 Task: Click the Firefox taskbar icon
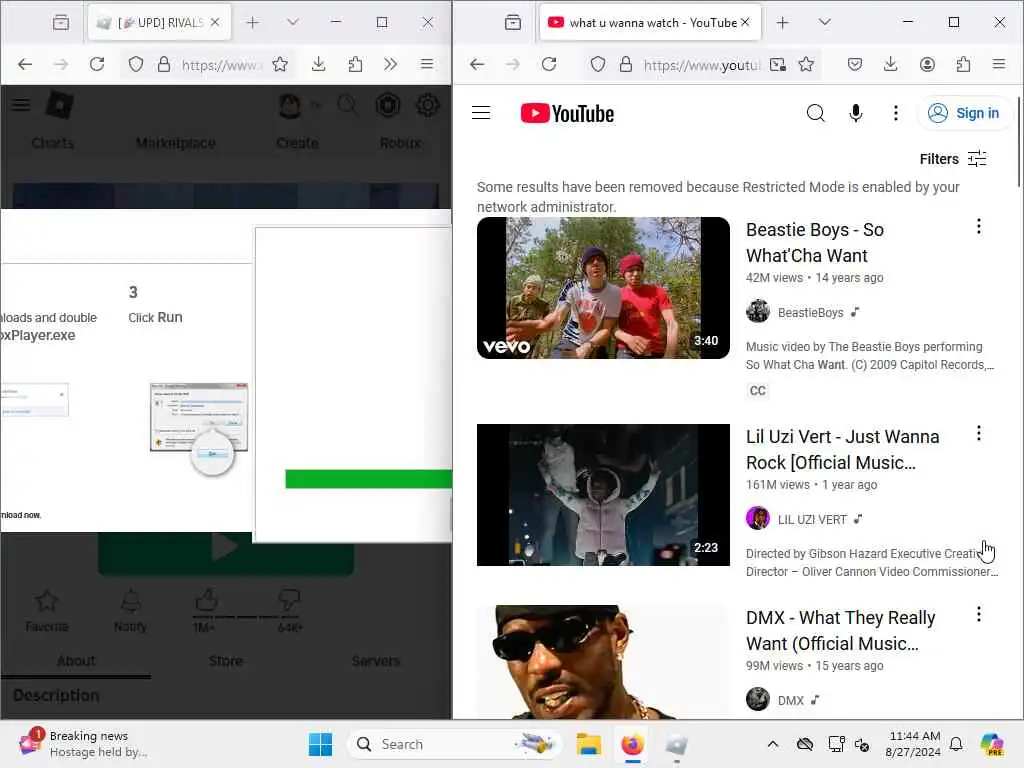(632, 744)
